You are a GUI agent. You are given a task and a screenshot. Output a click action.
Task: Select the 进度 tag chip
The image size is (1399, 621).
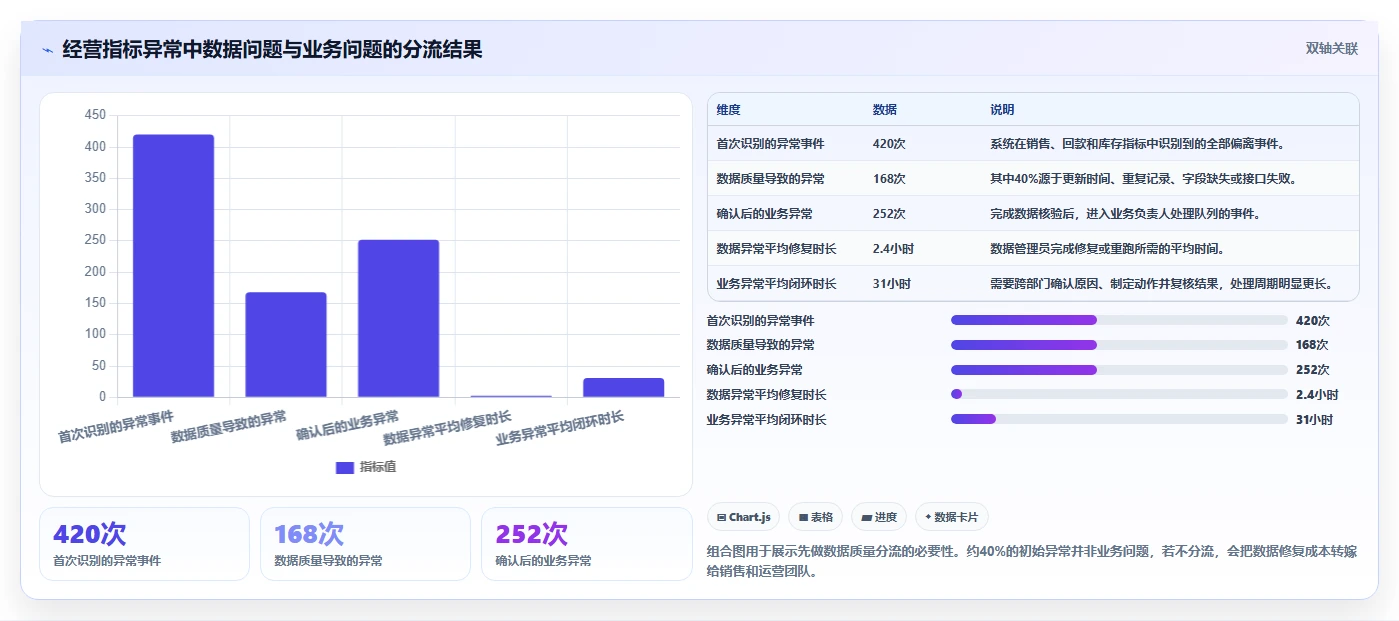pyautogui.click(x=879, y=517)
